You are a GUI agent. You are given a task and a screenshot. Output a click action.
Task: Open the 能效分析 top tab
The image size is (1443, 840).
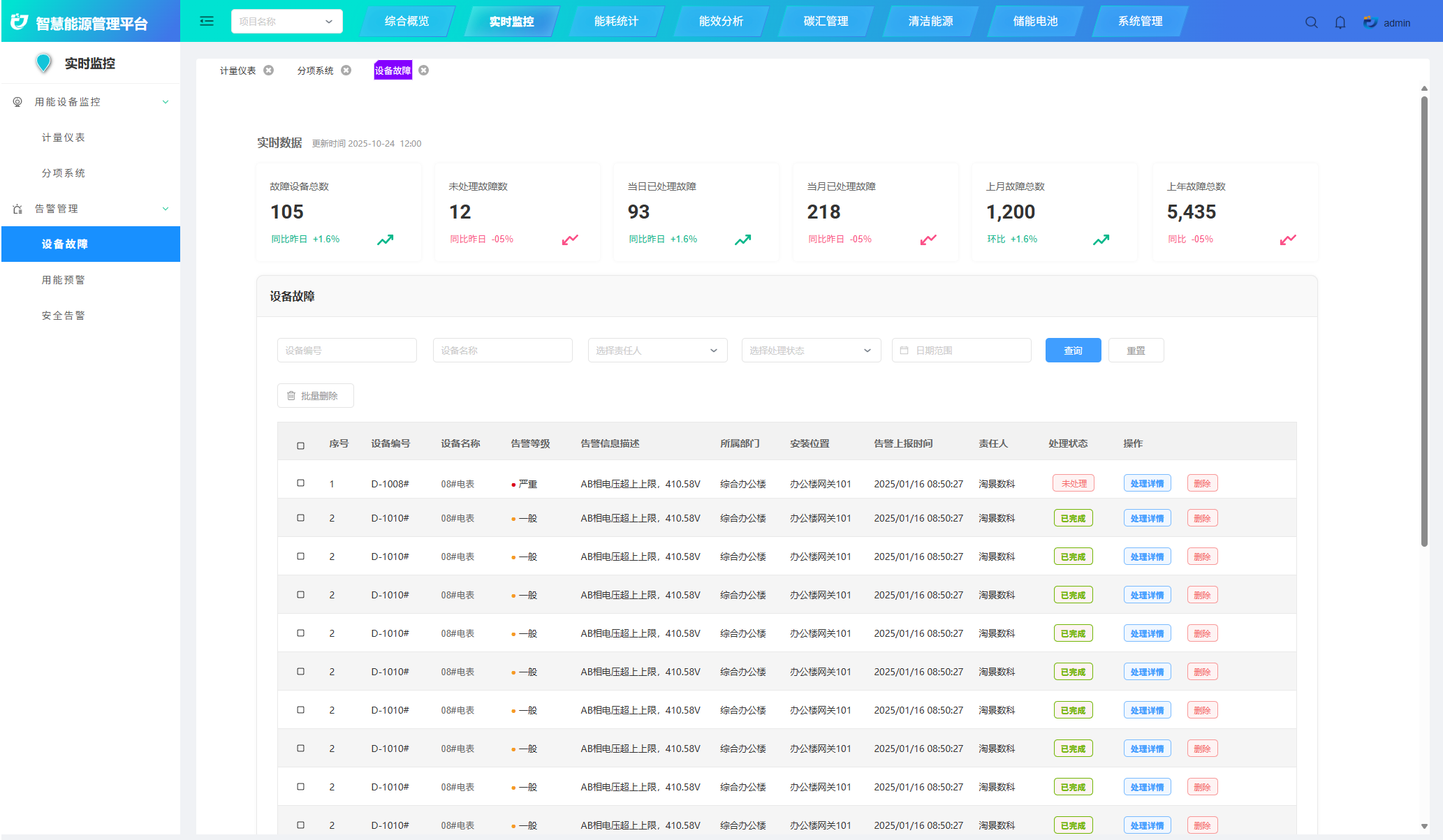721,22
